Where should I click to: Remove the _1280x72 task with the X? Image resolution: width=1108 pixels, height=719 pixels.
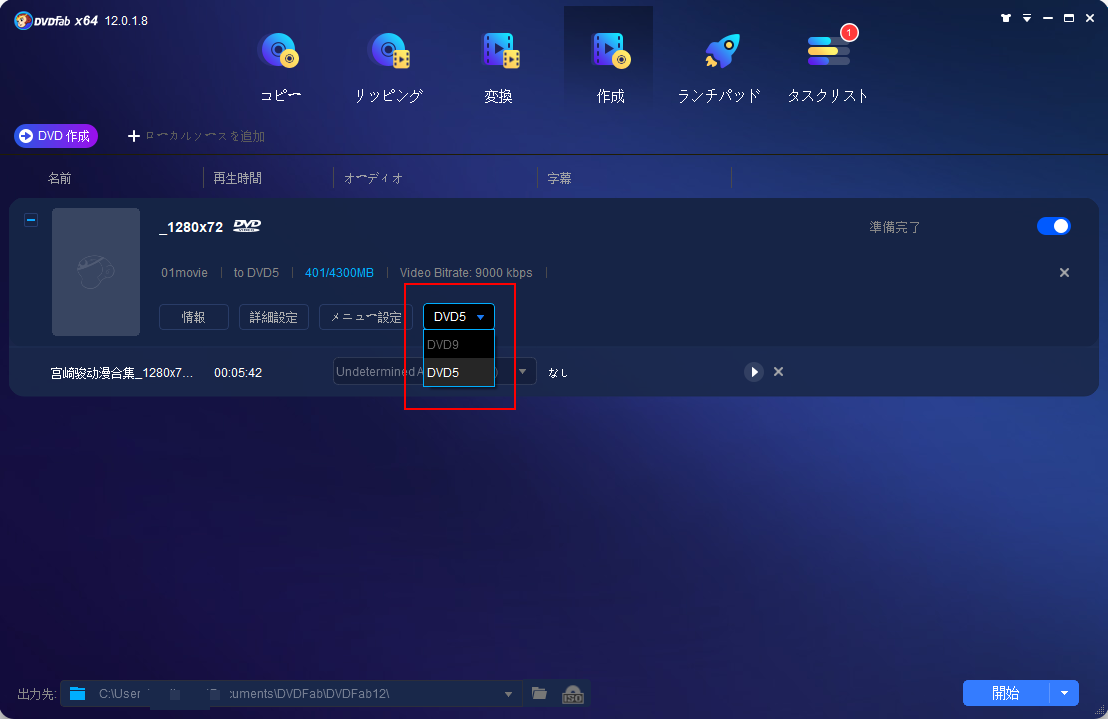click(1064, 273)
